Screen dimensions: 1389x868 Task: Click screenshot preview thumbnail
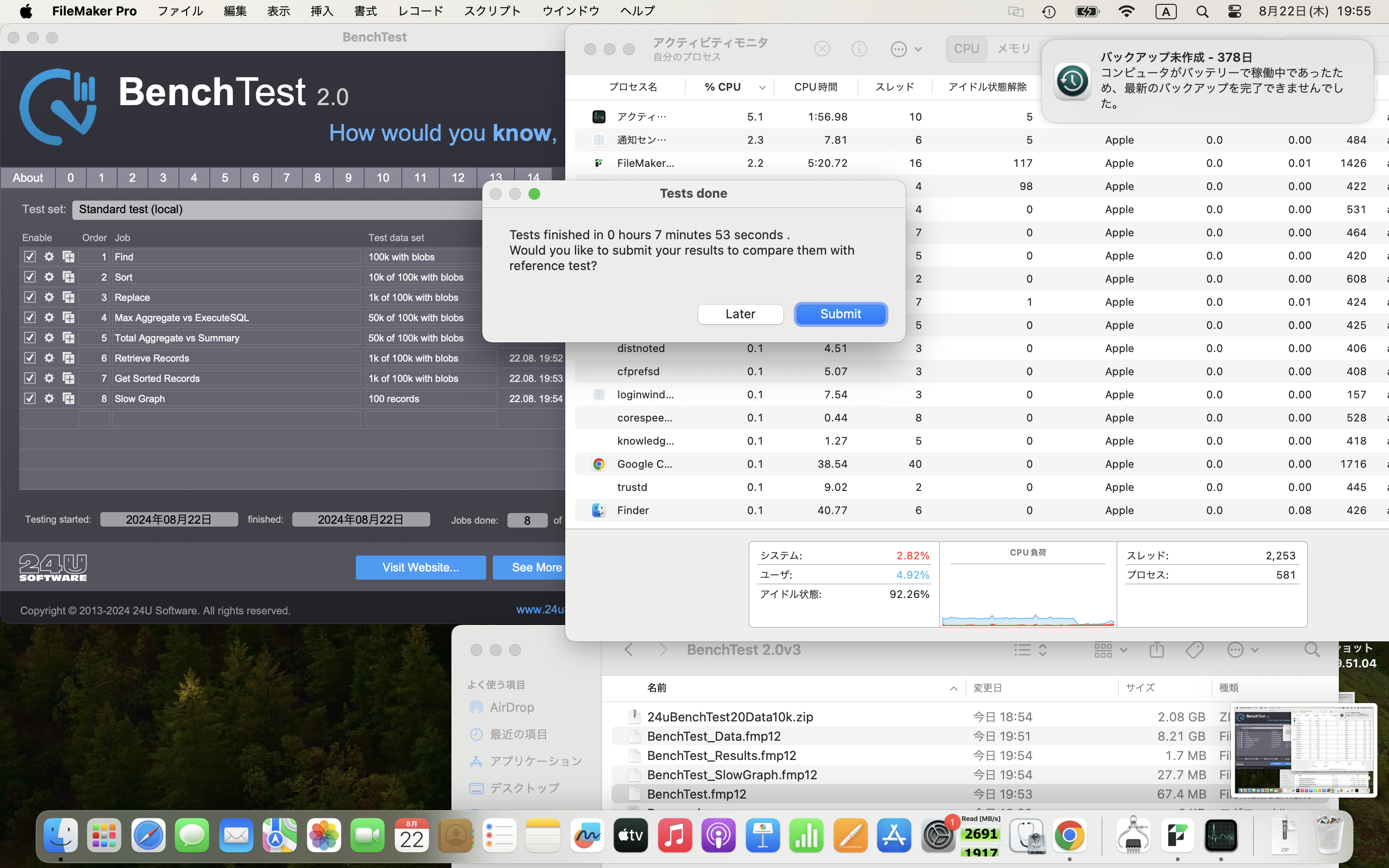click(1304, 750)
